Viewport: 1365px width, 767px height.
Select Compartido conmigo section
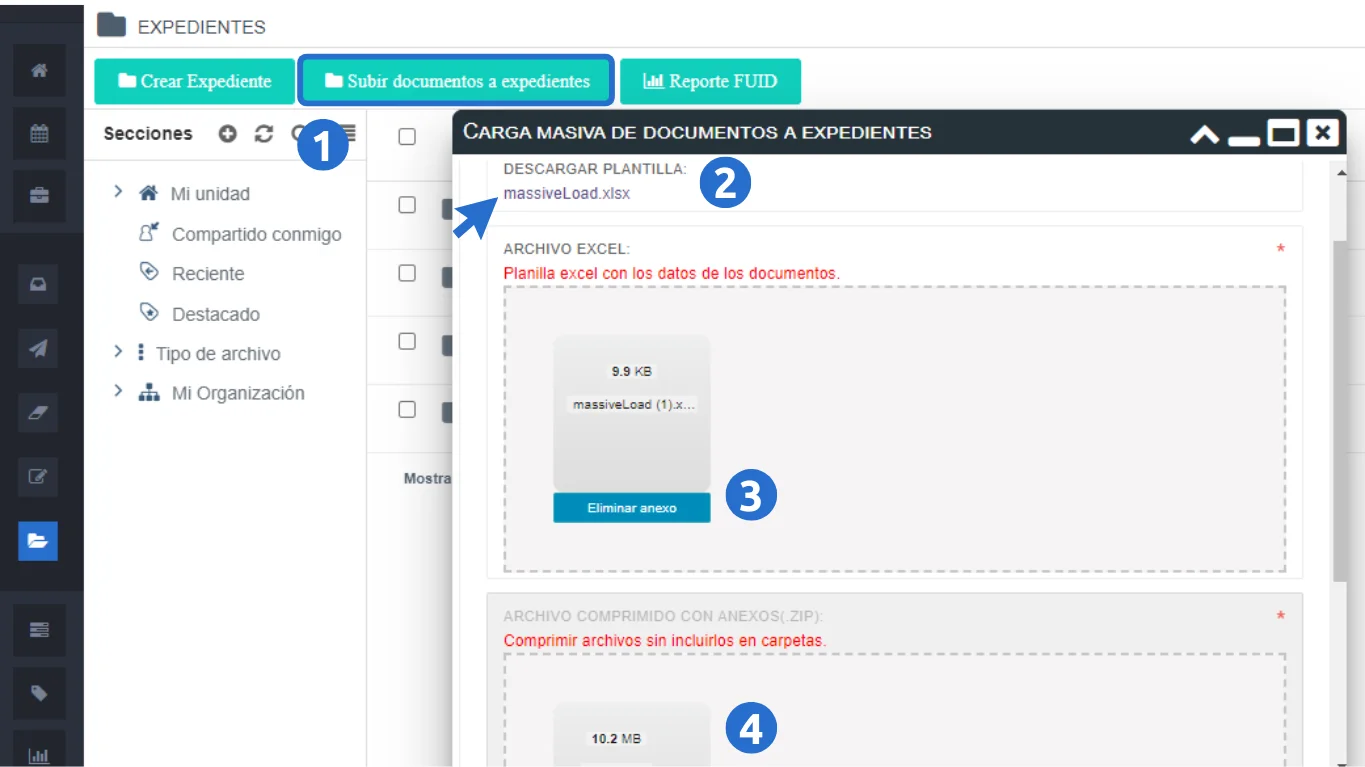tap(257, 234)
